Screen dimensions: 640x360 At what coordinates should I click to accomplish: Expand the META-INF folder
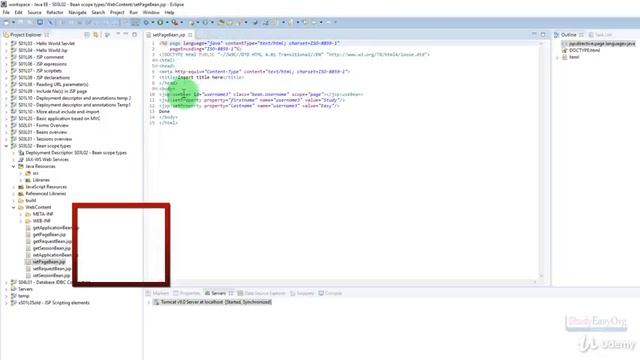coord(21,214)
